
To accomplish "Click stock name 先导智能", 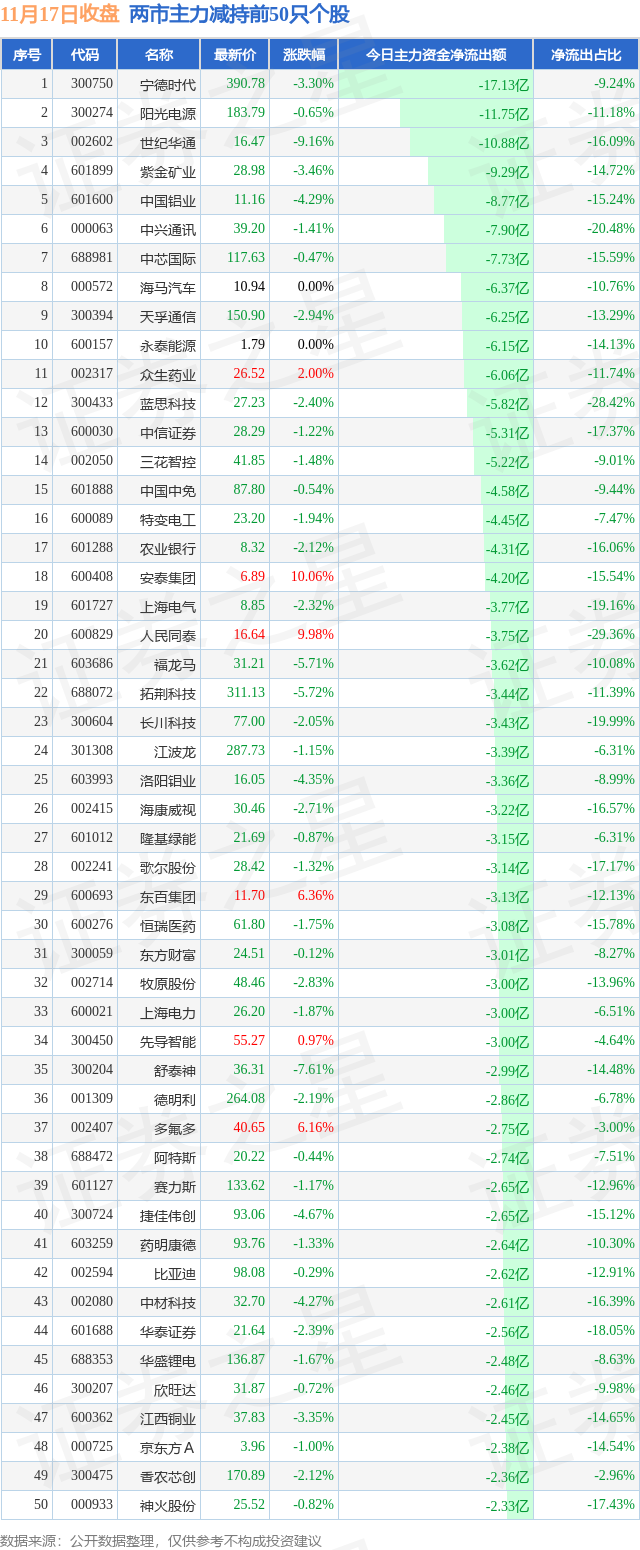I will coord(168,1041).
